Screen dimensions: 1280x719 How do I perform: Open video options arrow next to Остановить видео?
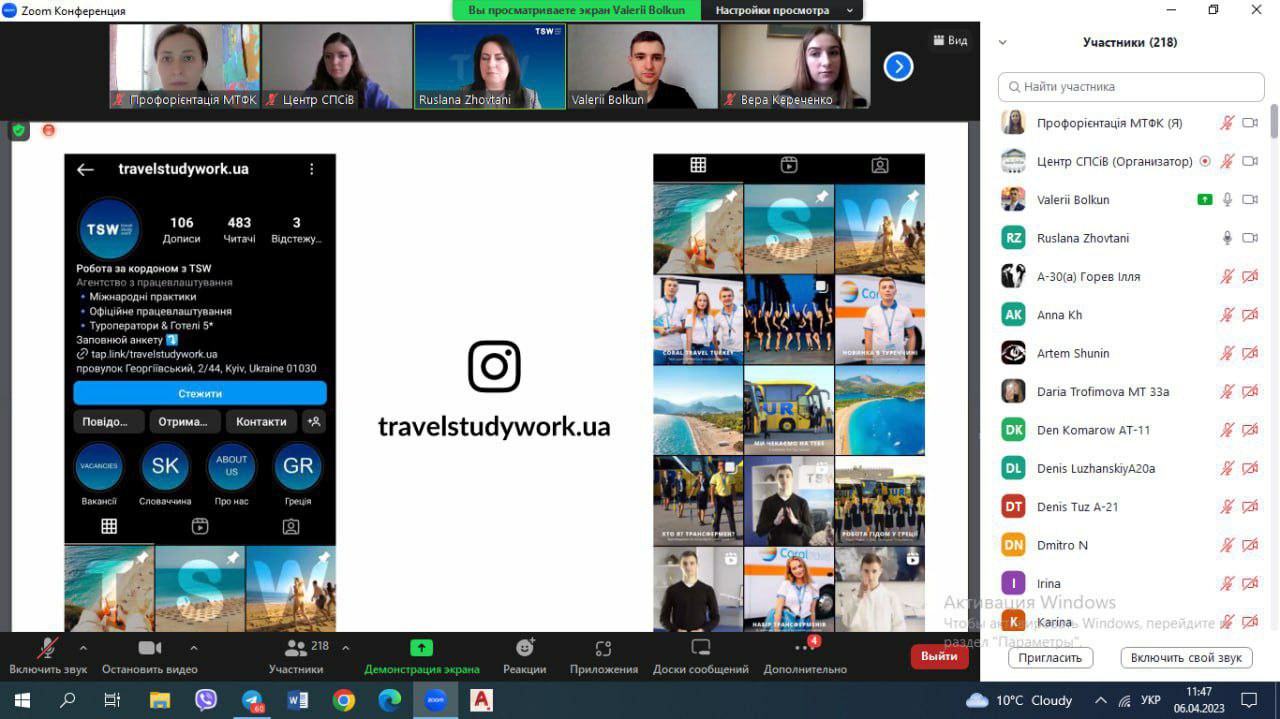(x=193, y=647)
